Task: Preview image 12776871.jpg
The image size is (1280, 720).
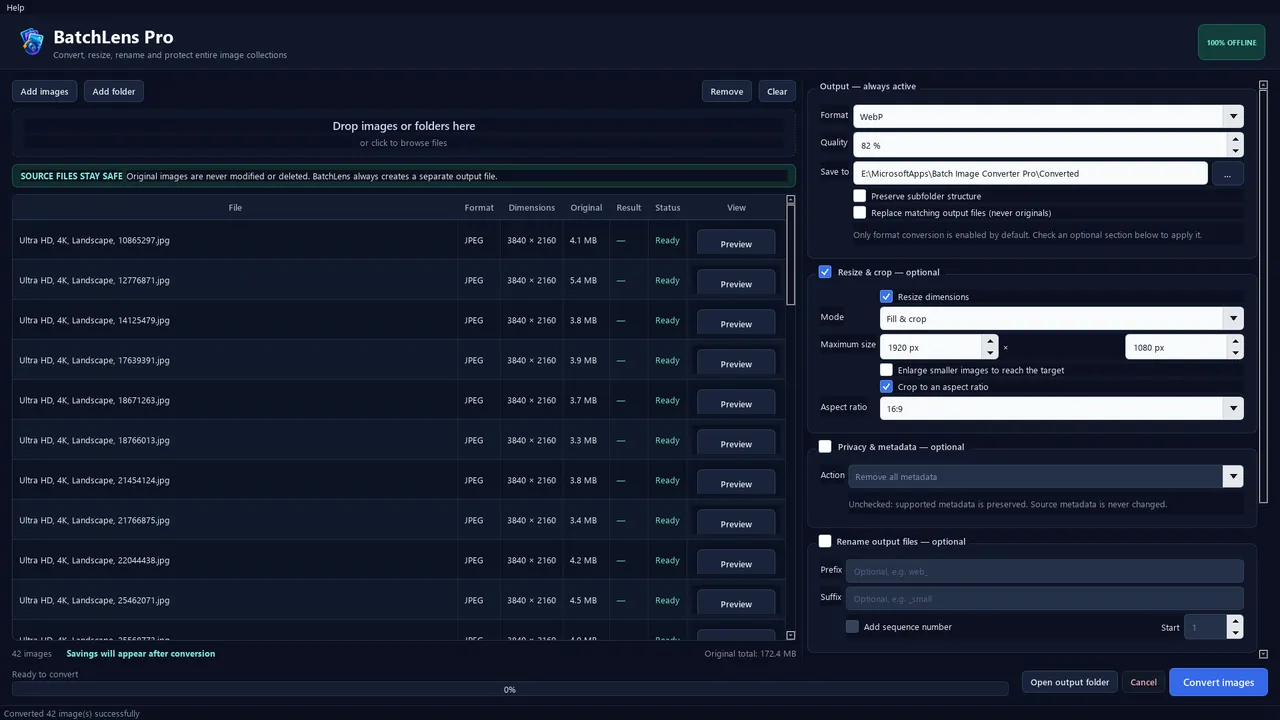Action: (x=736, y=284)
